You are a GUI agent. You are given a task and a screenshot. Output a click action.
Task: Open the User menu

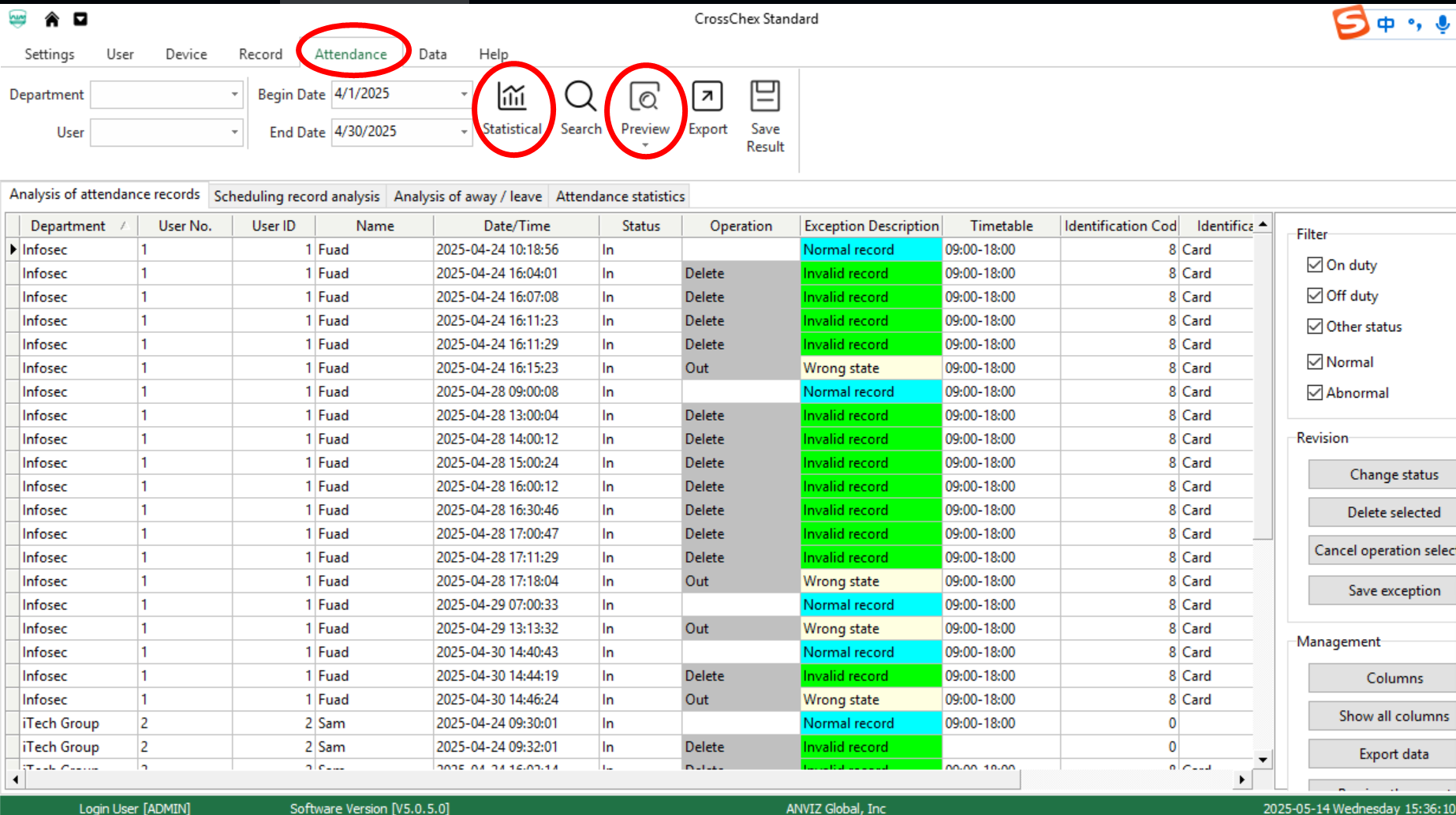tap(120, 54)
